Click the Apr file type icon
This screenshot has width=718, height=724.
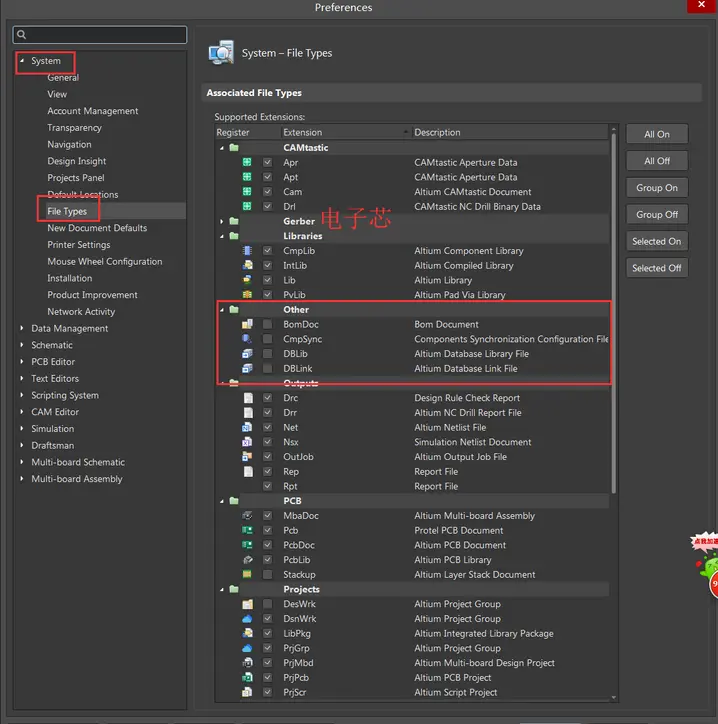247,162
